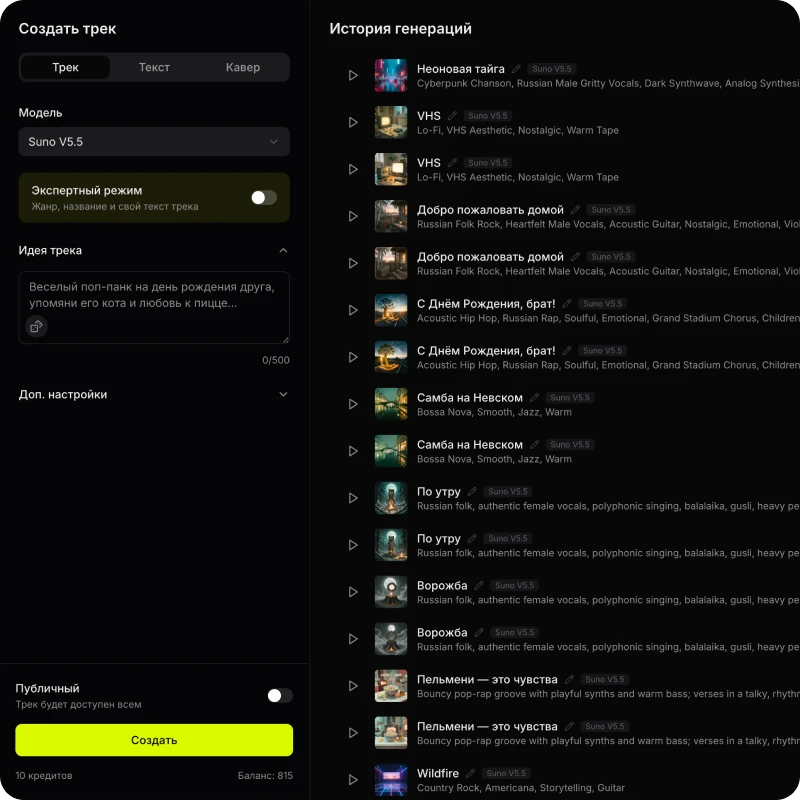
Task: Edit the Неоновая тайга title with the pencil icon
Action: pyautogui.click(x=516, y=69)
